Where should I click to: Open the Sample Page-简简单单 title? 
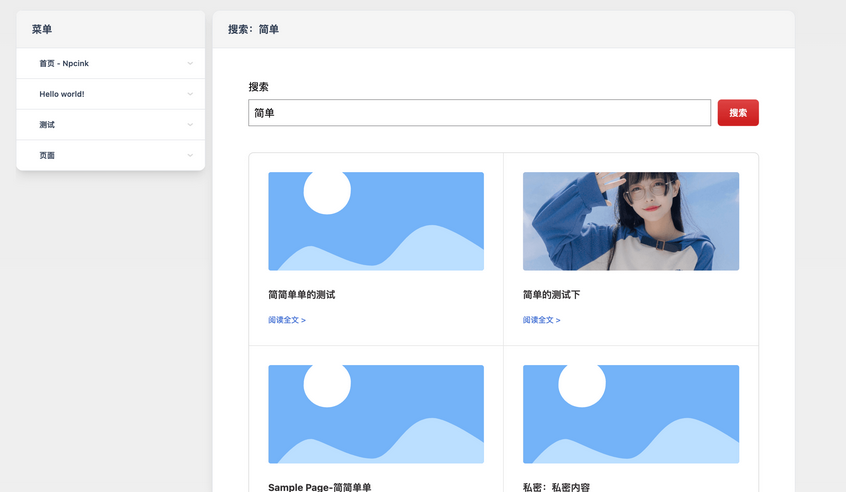coord(319,487)
